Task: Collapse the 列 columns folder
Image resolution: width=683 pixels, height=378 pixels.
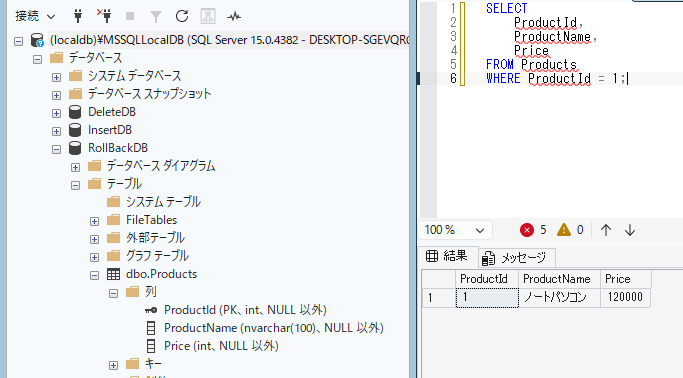Action: (113, 294)
